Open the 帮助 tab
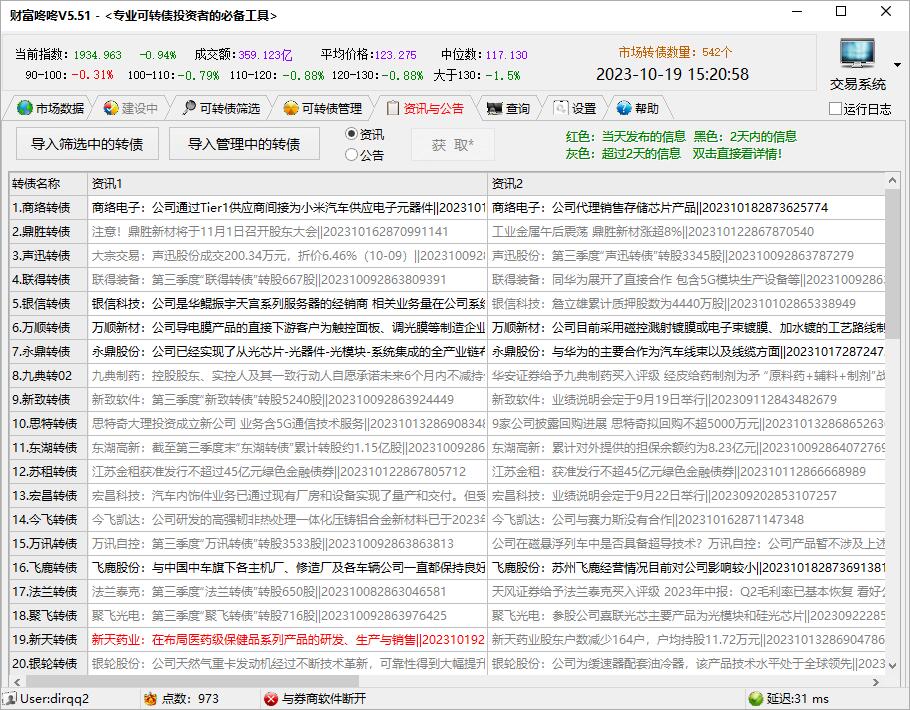The height and width of the screenshot is (710, 910). tap(638, 108)
